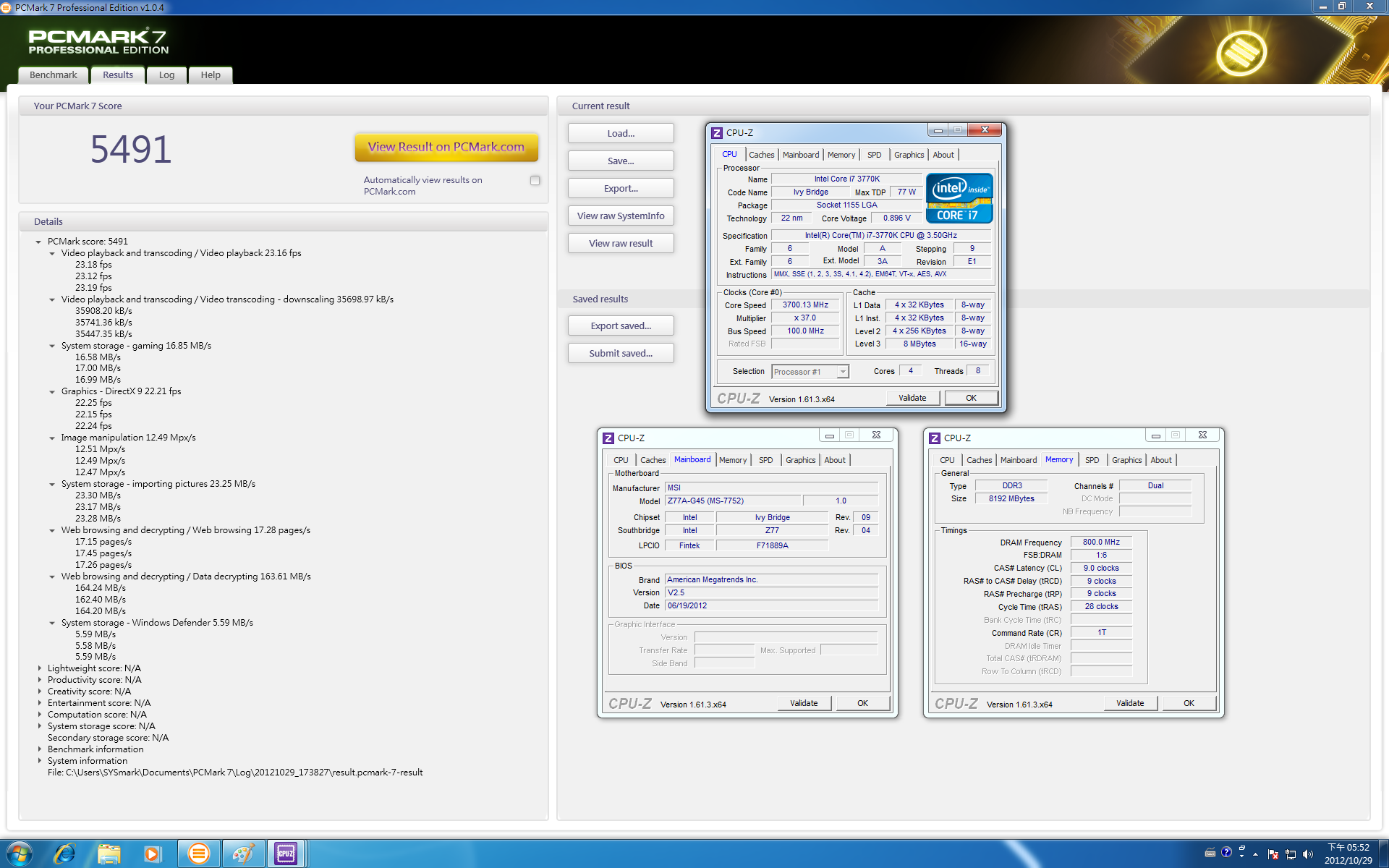
Task: Click the Save... button
Action: pos(621,161)
